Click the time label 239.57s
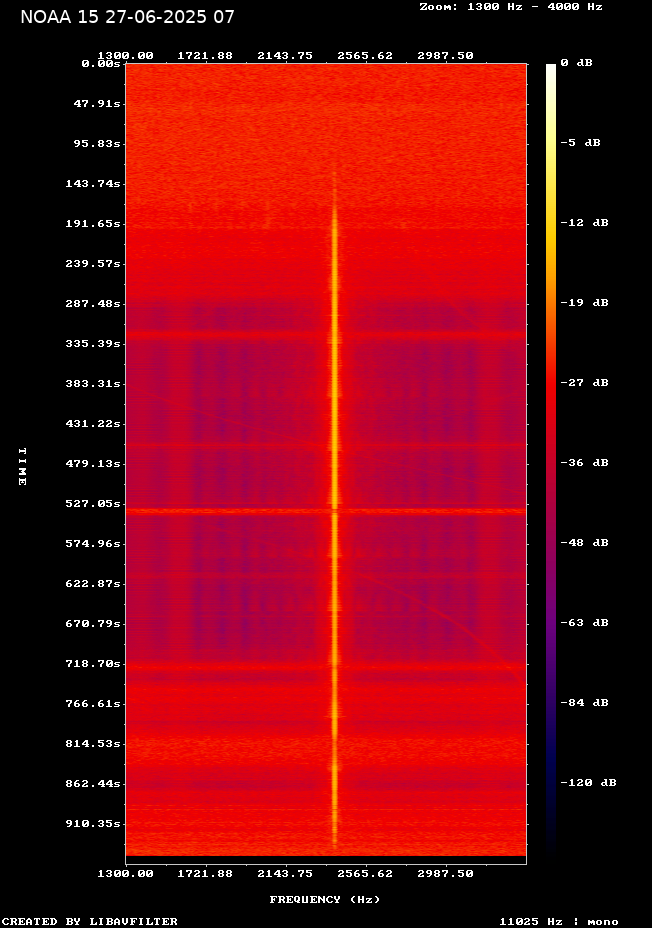 (93, 263)
